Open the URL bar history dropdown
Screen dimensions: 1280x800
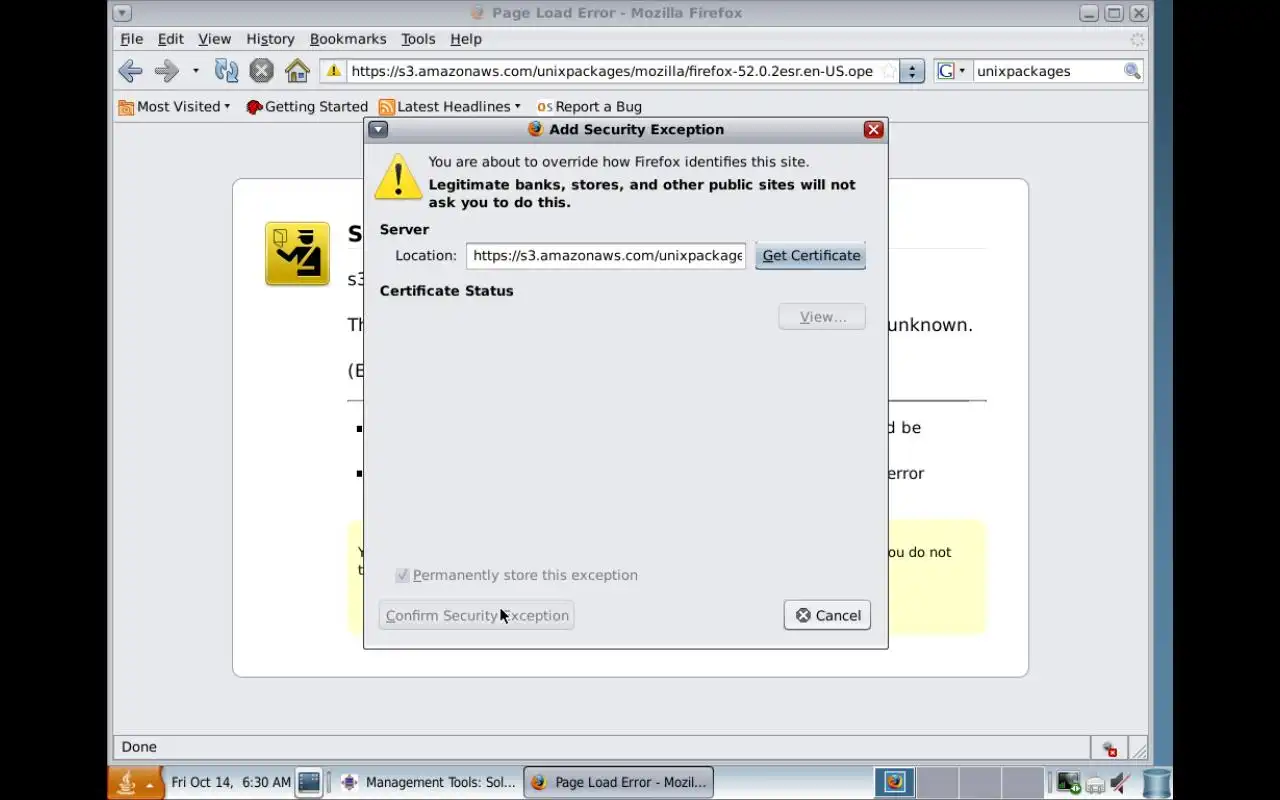click(911, 71)
